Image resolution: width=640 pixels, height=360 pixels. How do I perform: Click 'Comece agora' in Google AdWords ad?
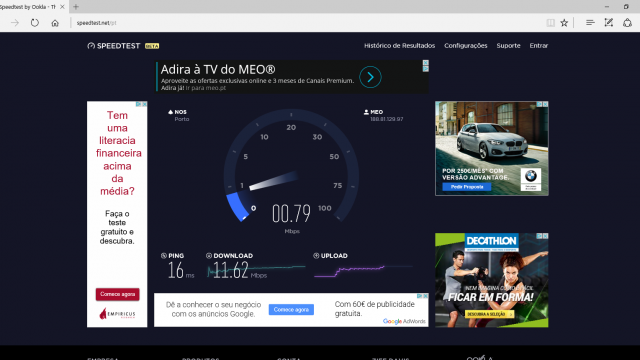click(291, 309)
